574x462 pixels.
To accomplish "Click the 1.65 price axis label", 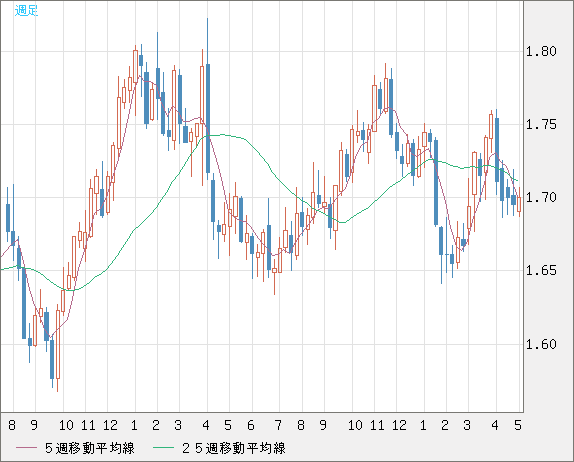I will click(541, 271).
